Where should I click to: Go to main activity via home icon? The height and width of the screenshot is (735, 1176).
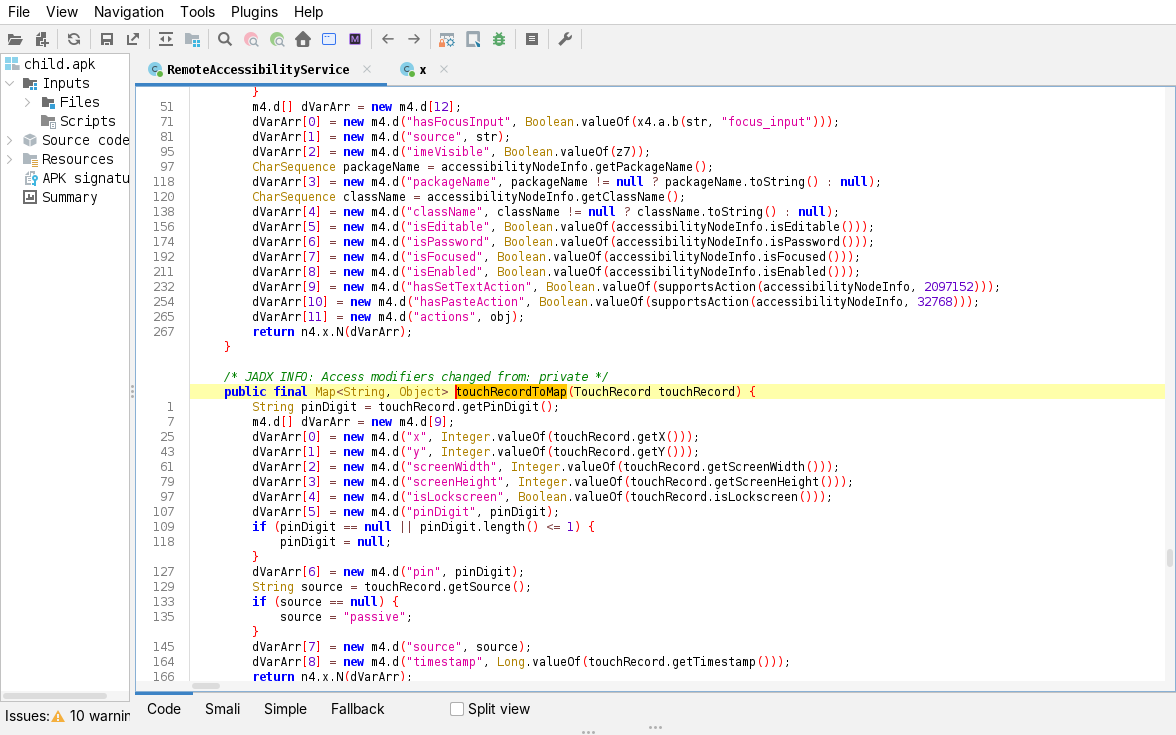(x=303, y=40)
